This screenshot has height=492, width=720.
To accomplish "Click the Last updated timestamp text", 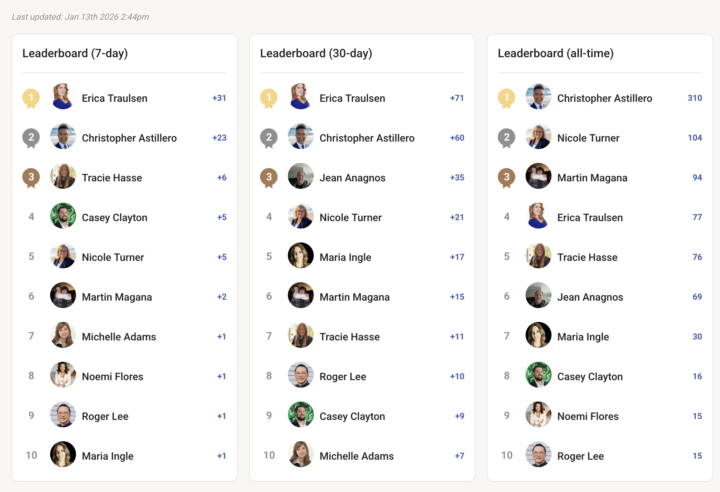I will pyautogui.click(x=80, y=17).
